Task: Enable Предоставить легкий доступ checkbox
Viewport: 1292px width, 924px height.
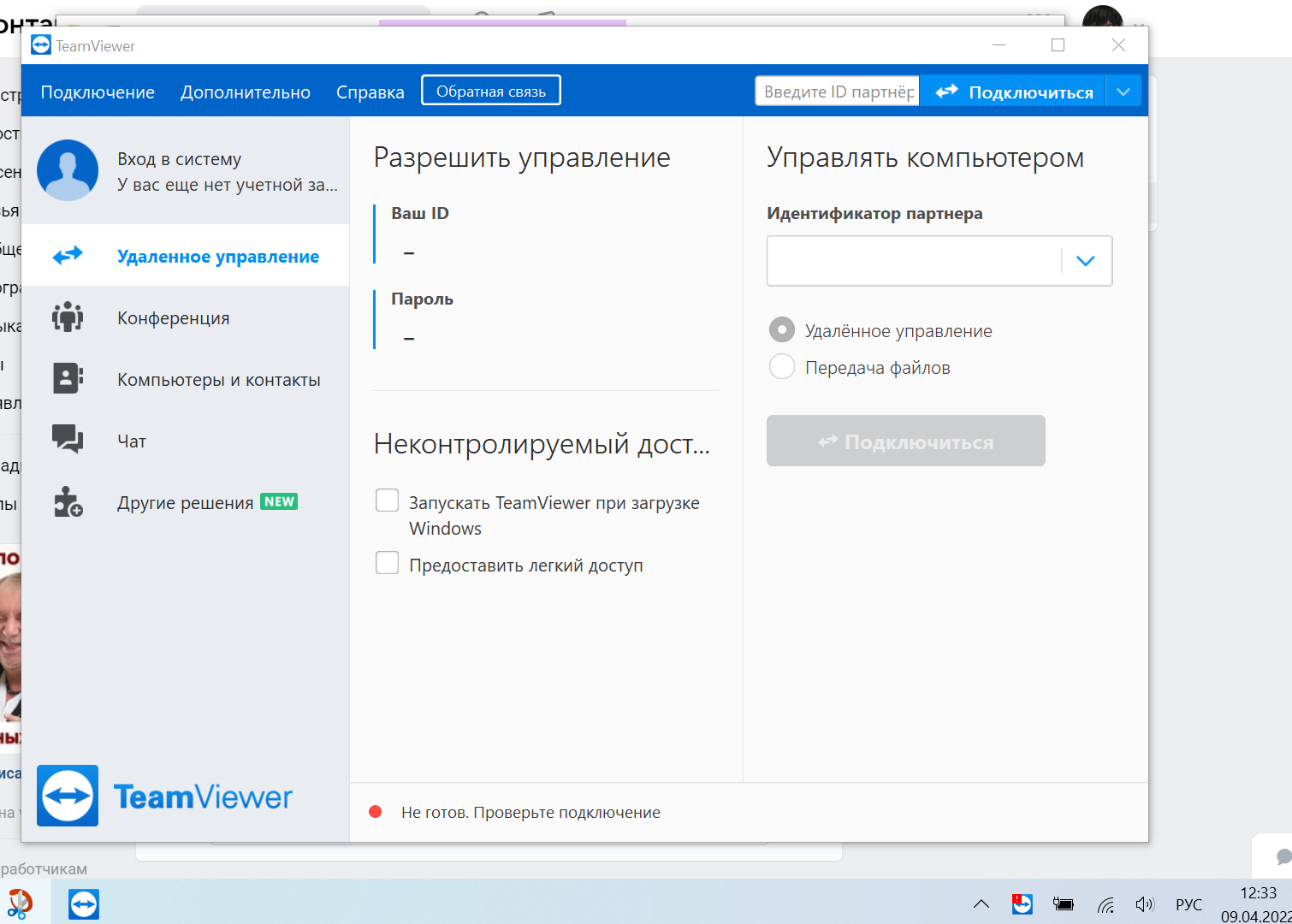Action: click(x=388, y=563)
